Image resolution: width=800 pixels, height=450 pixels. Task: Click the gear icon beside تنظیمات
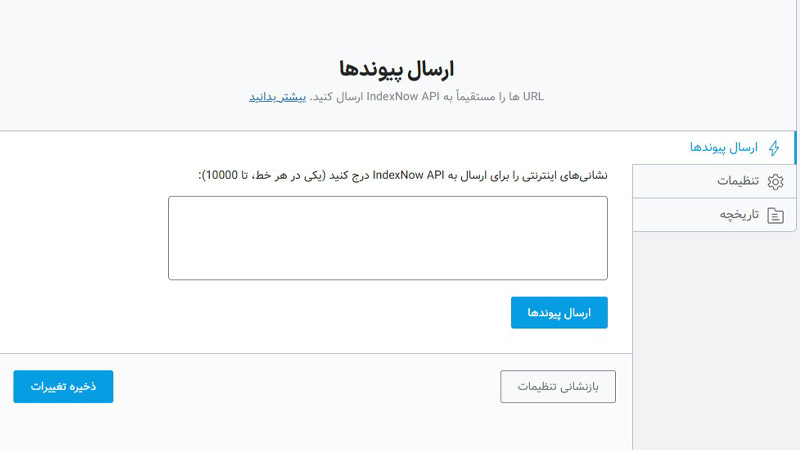(775, 181)
